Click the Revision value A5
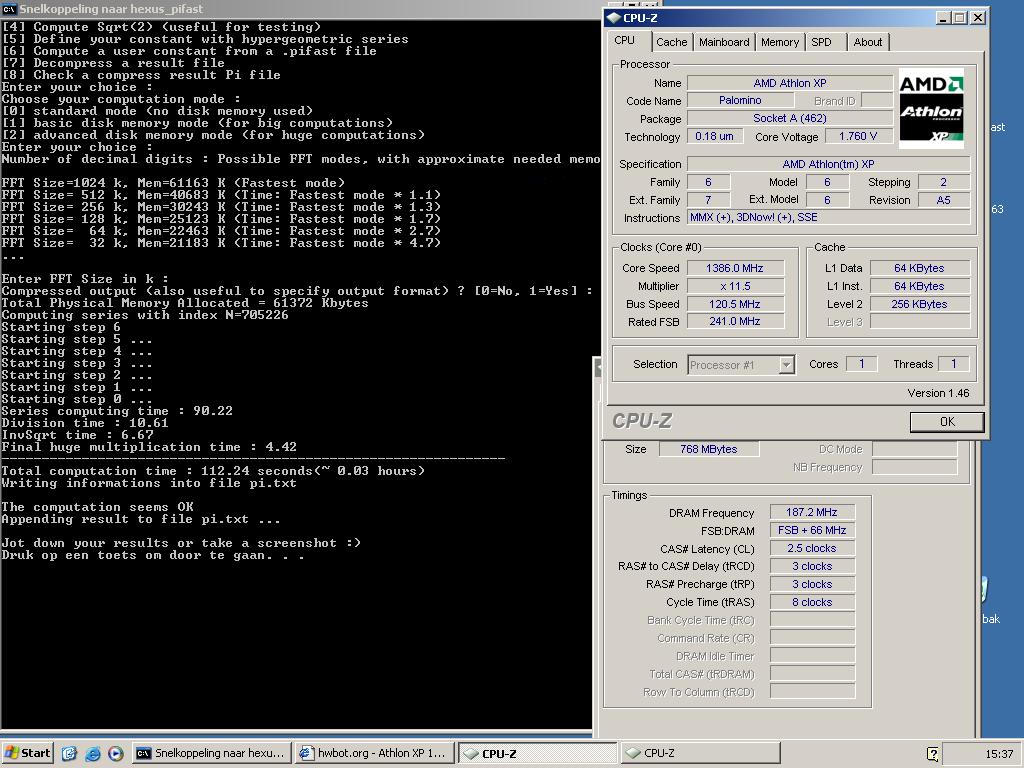Screen dimensions: 1024x768 (944, 200)
